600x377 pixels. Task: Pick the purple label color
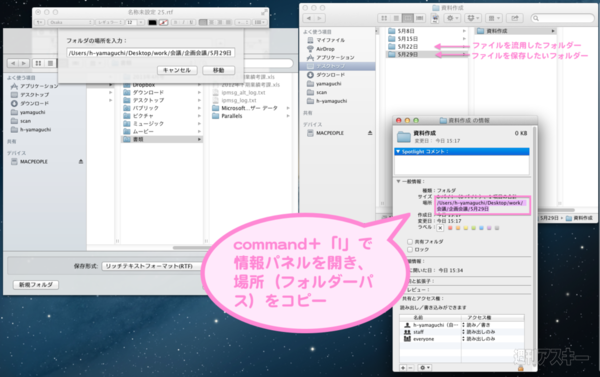coord(489,228)
